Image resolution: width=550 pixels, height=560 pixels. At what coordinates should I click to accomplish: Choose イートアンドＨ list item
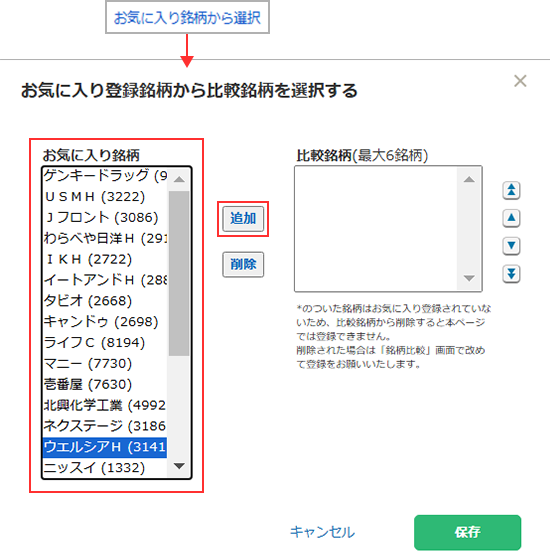pyautogui.click(x=105, y=280)
